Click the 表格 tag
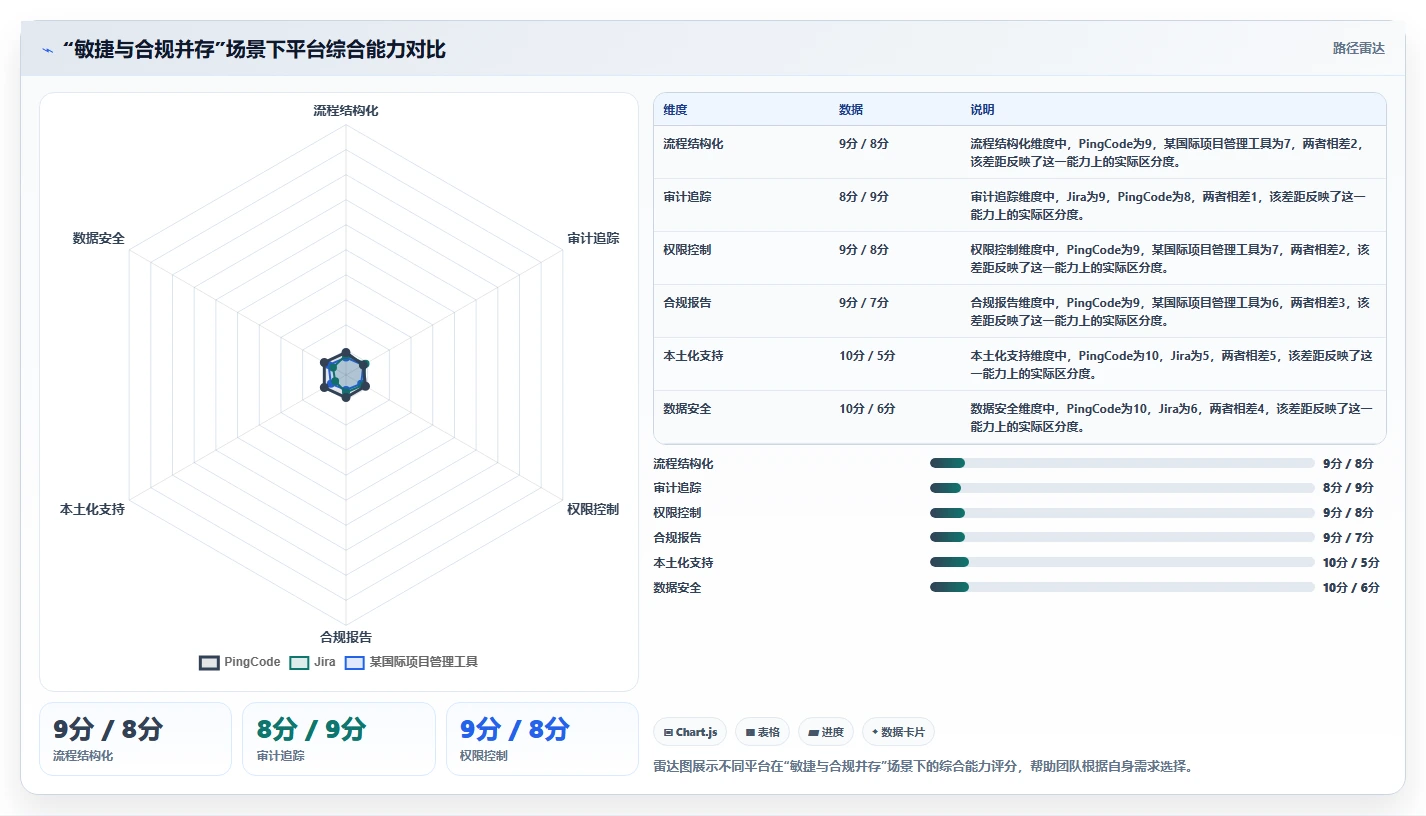 (762, 732)
